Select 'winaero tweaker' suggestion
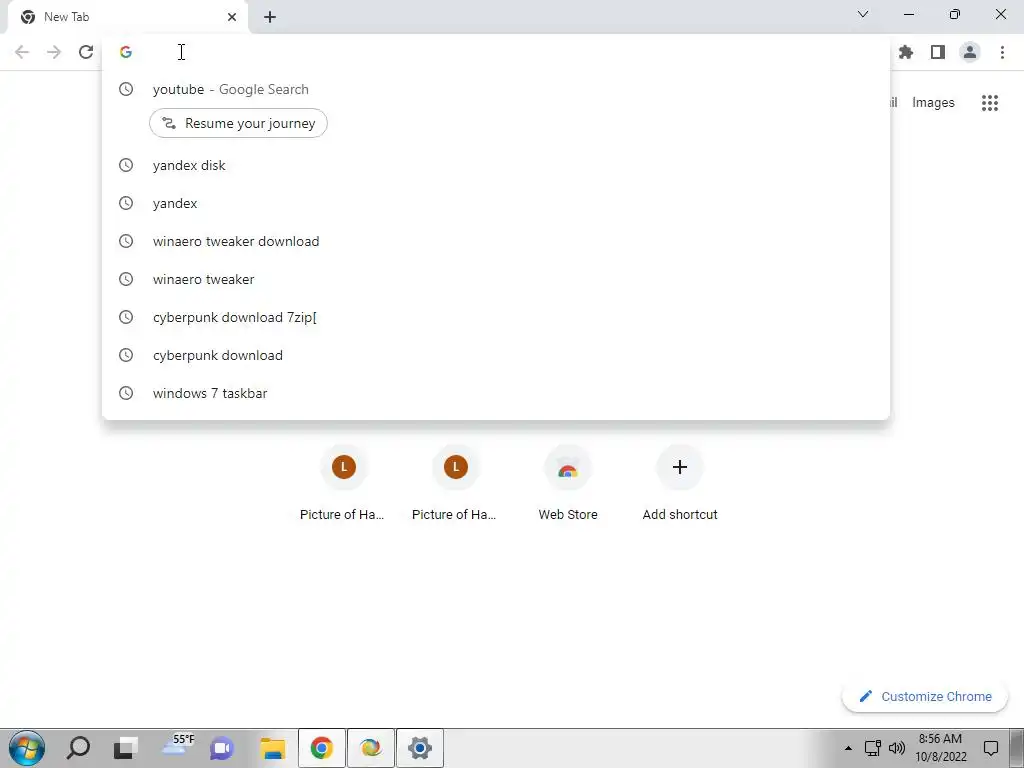The image size is (1024, 768). [x=496, y=279]
